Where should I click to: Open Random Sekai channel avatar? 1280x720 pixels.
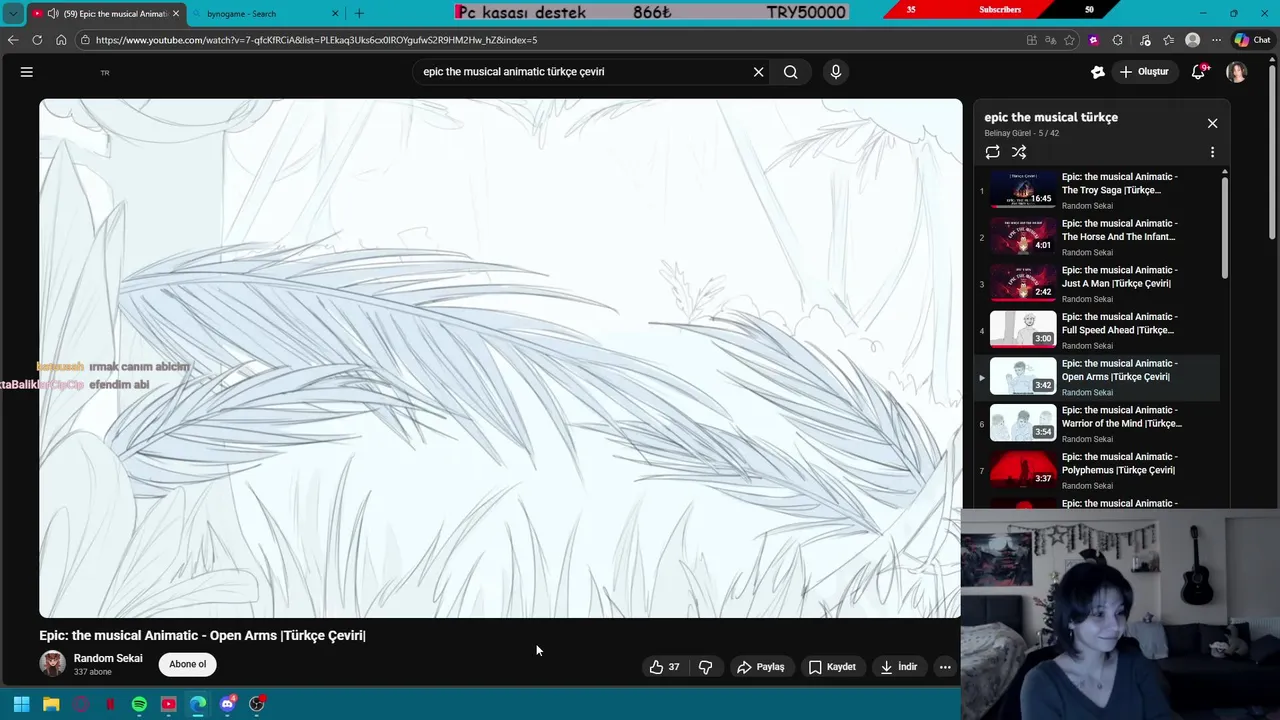[52, 663]
